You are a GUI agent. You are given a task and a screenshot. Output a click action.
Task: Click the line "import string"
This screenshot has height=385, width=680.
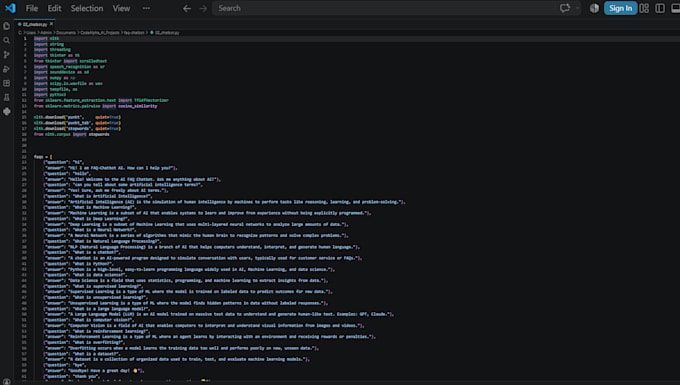point(49,44)
